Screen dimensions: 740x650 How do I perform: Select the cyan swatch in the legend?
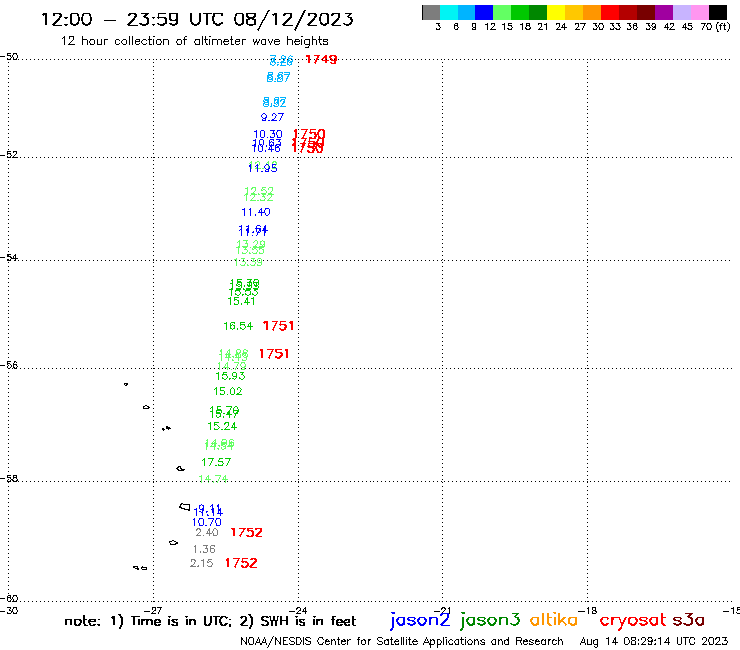449,12
